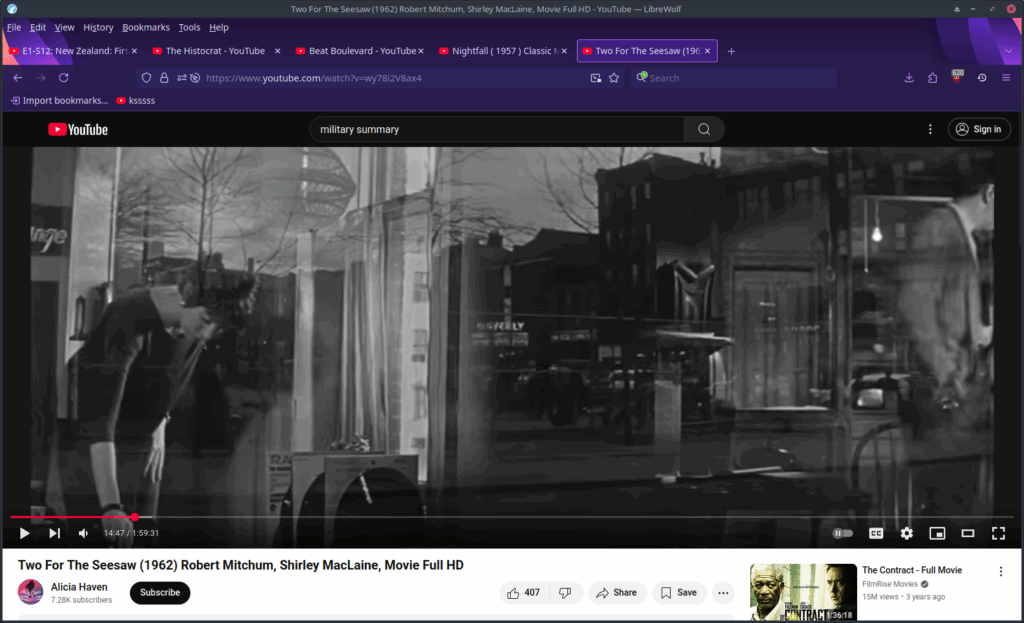The width and height of the screenshot is (1024, 623).
Task: Expand the list all tabs dropdown
Action: pos(1008,51)
